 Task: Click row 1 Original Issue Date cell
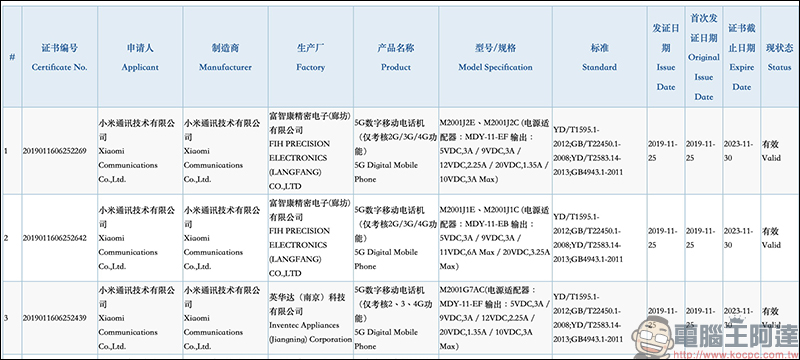click(704, 151)
